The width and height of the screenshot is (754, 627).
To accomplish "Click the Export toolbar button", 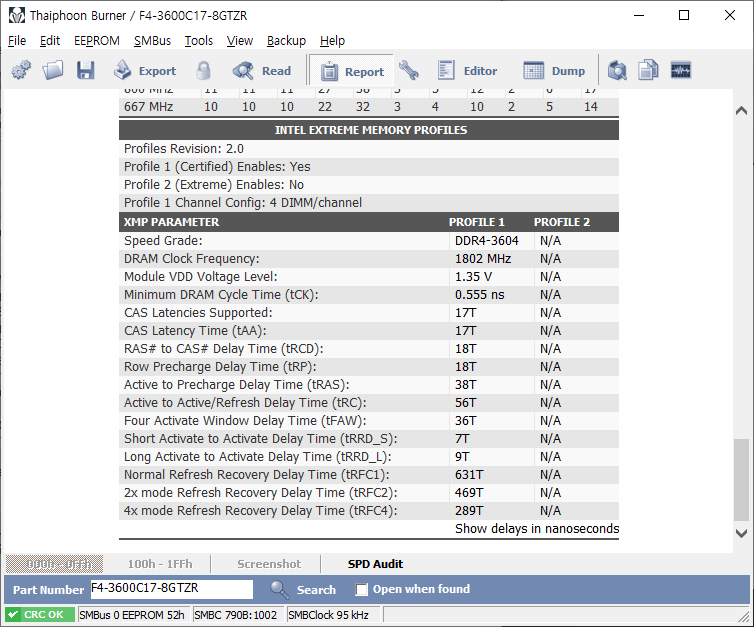I will pos(145,71).
